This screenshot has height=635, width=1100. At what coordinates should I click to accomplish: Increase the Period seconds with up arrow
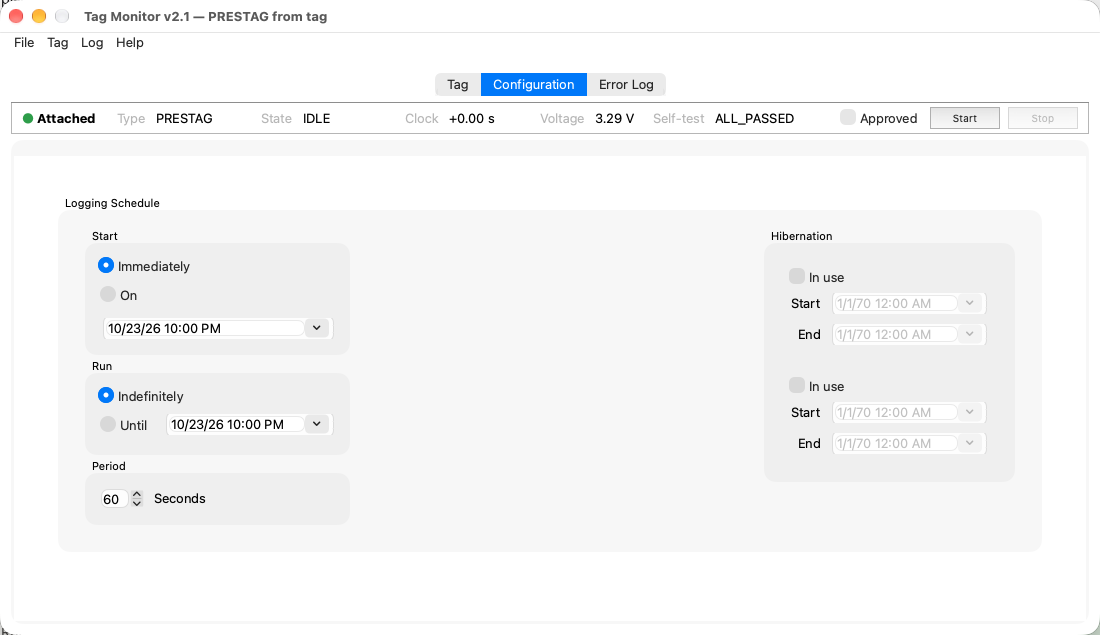pyautogui.click(x=138, y=494)
